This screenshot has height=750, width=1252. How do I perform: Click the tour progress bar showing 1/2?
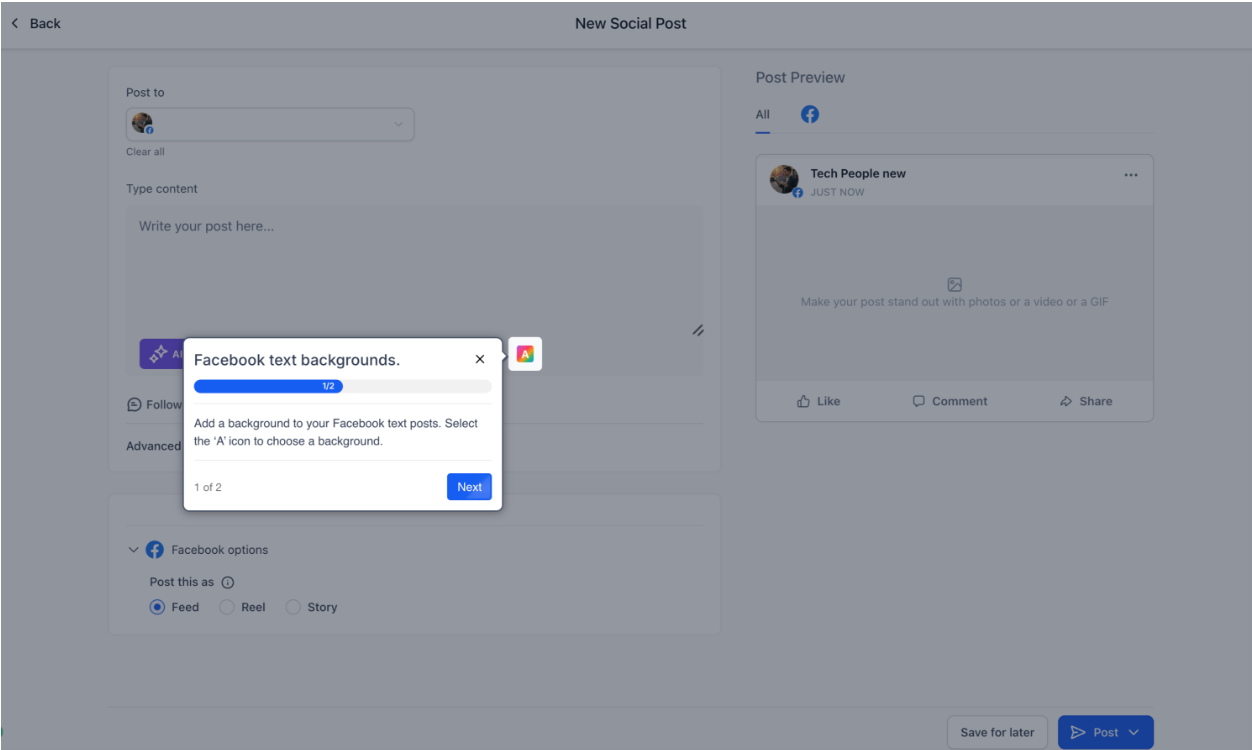342,386
